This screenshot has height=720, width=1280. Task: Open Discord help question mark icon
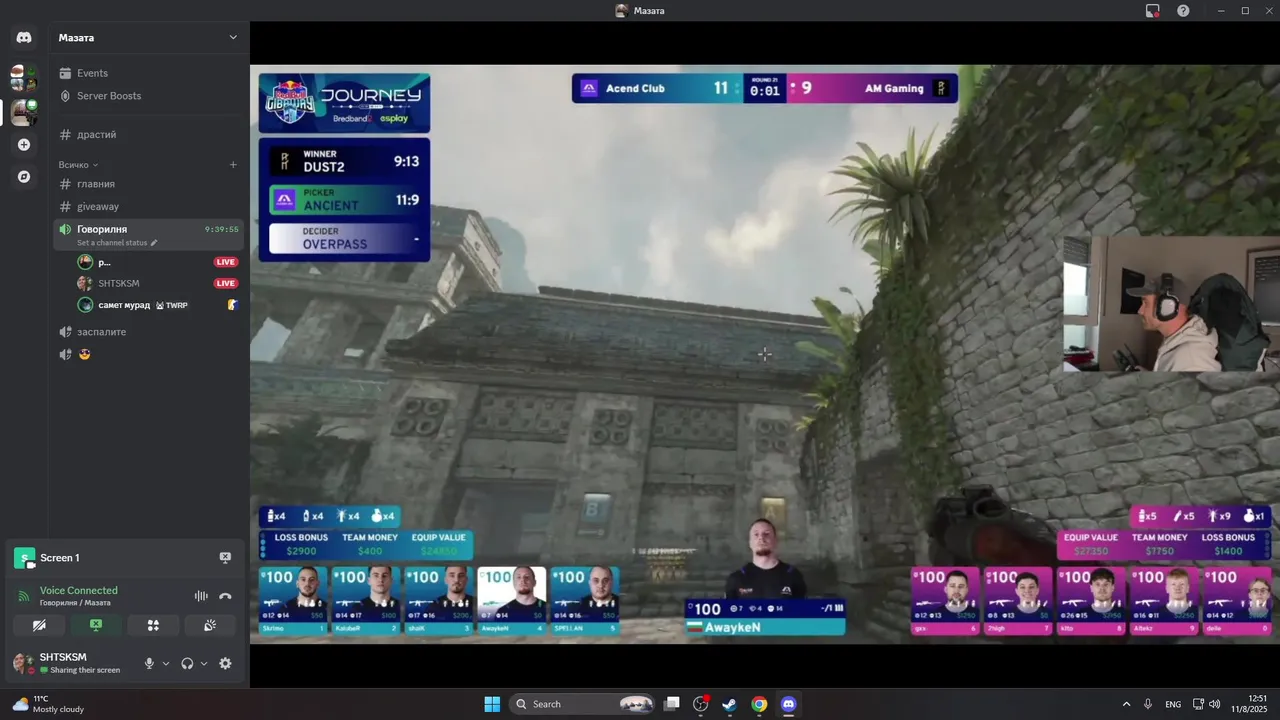click(1183, 11)
